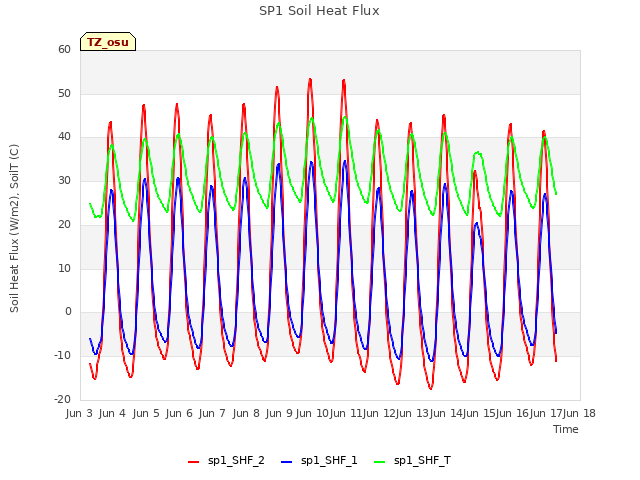The image size is (640, 480).
Task: Click the Jun 12 x-axis tick label
Action: click(379, 413)
